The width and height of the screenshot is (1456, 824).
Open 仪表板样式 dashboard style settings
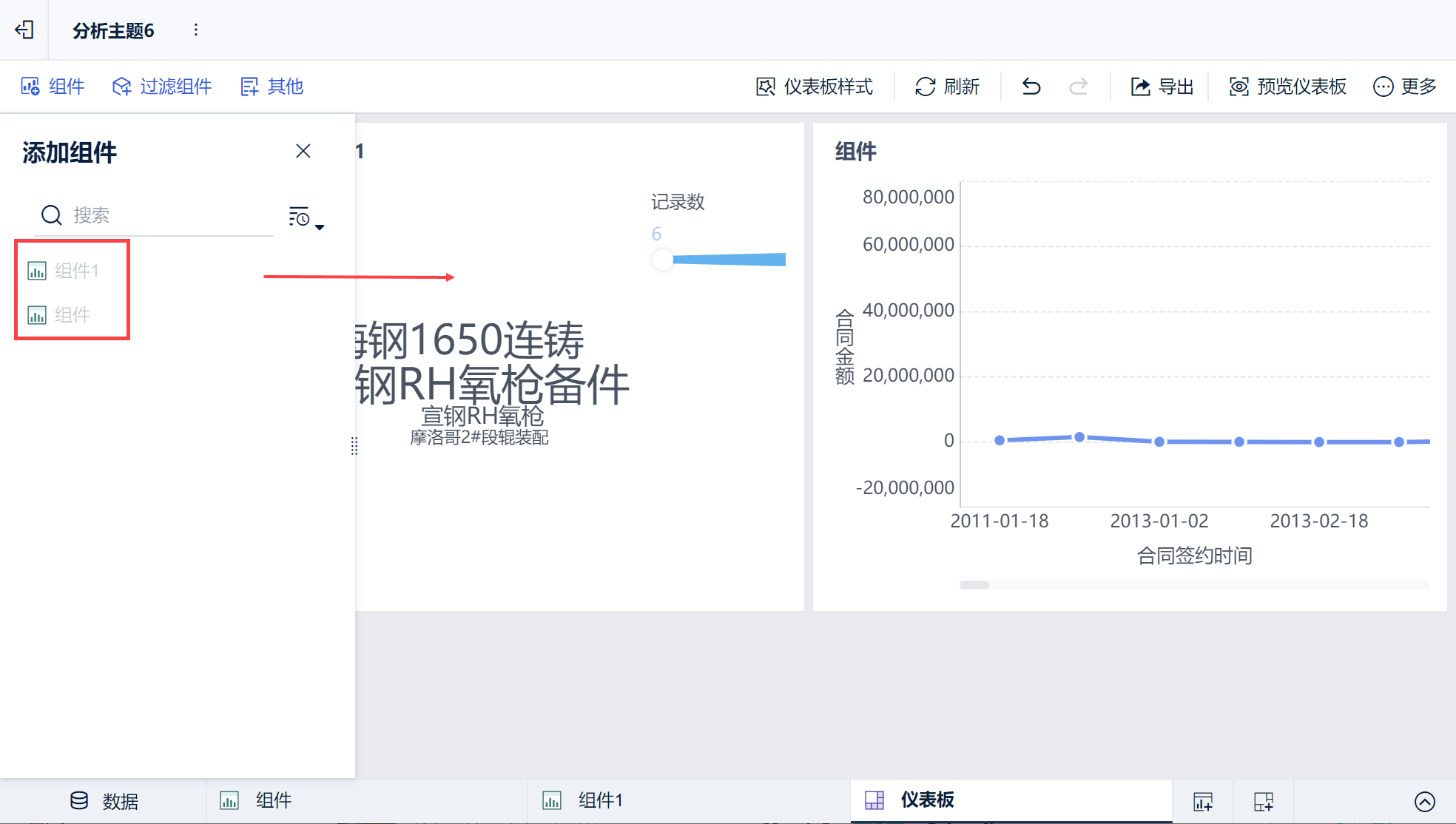(x=815, y=87)
